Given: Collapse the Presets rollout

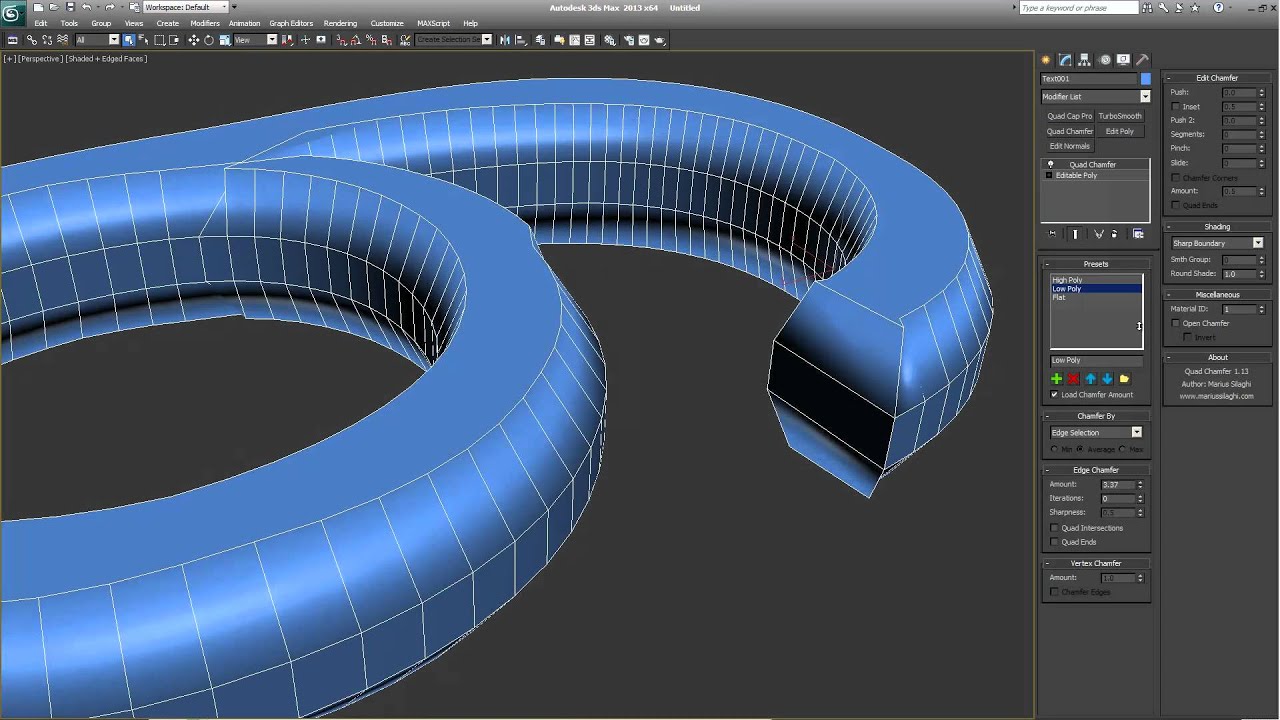Looking at the screenshot, I should (x=1096, y=264).
